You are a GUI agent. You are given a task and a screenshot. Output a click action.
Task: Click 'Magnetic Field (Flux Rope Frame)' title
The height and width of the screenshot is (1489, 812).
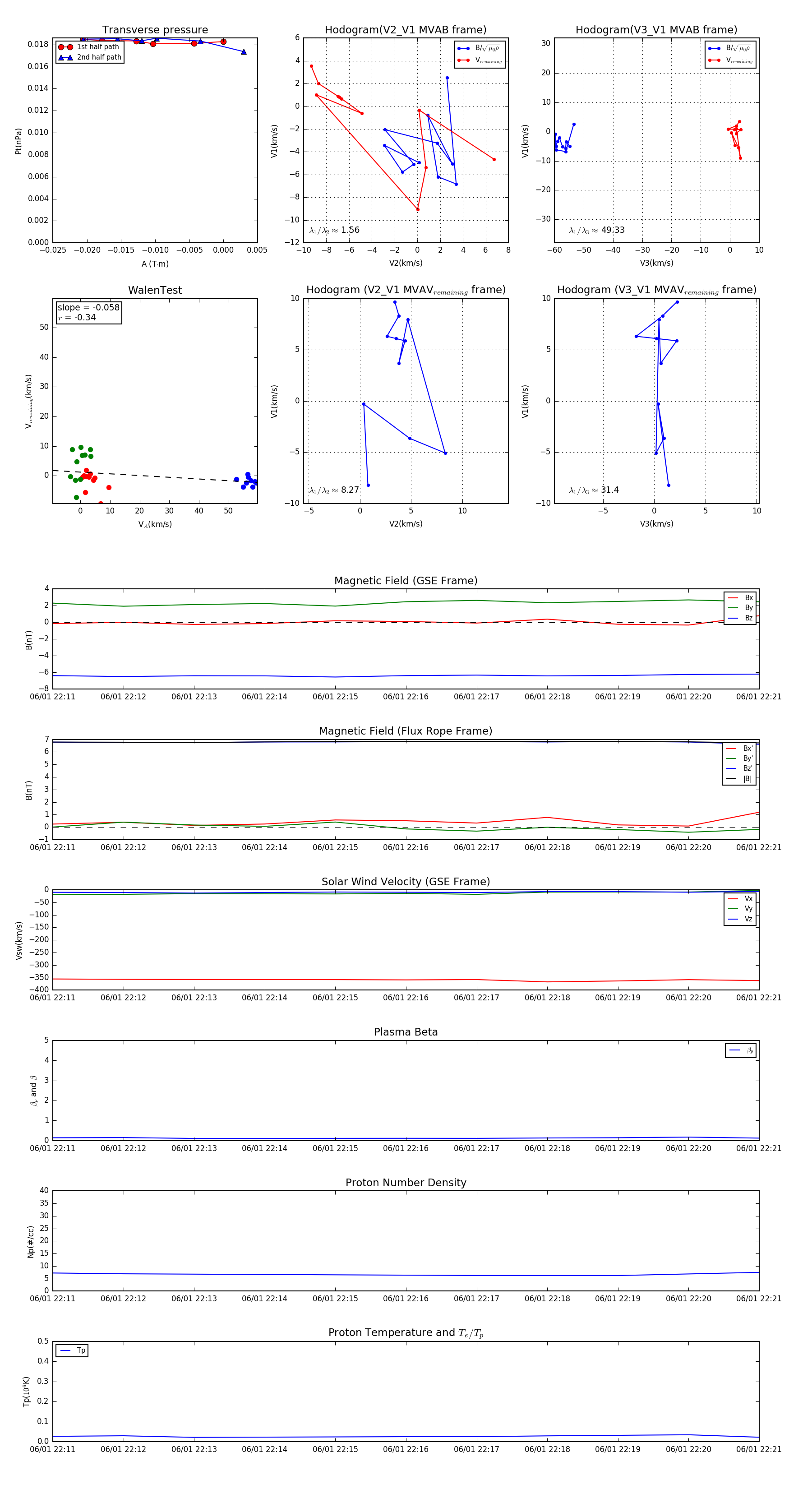tap(406, 731)
